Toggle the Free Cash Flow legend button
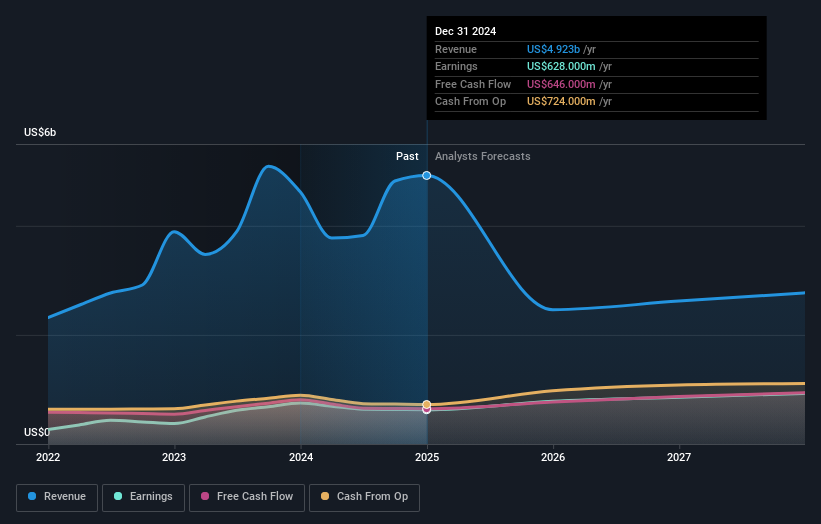The width and height of the screenshot is (821, 524). coord(247,497)
